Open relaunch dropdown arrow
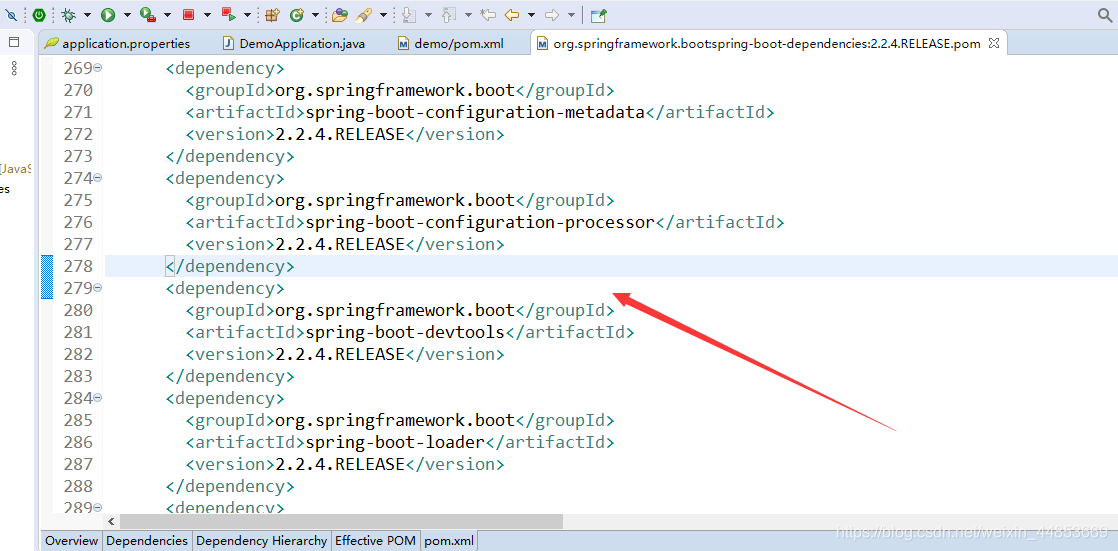This screenshot has height=551, width=1118. pyautogui.click(x=247, y=14)
